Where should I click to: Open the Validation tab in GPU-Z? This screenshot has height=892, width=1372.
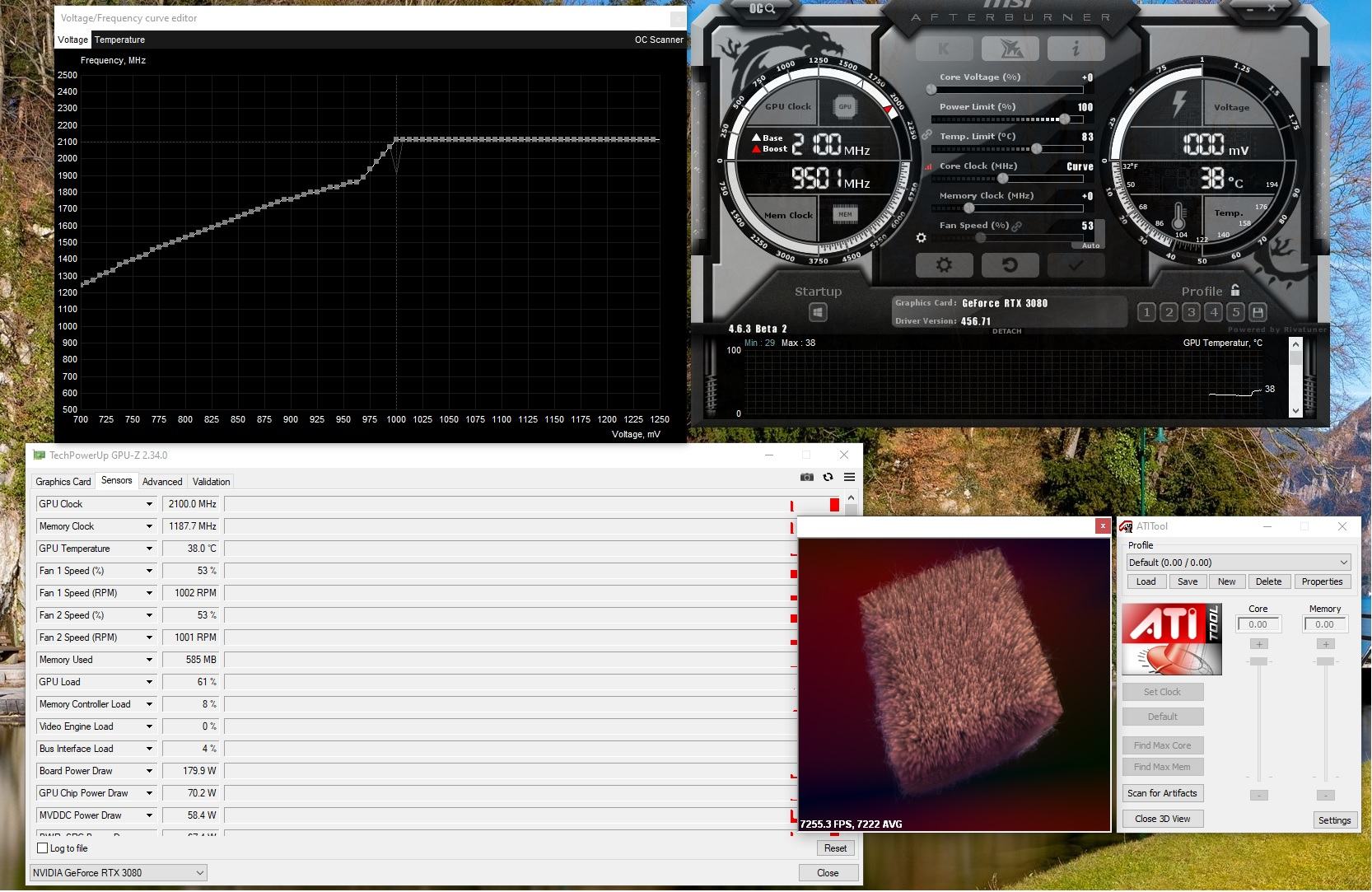click(x=212, y=482)
